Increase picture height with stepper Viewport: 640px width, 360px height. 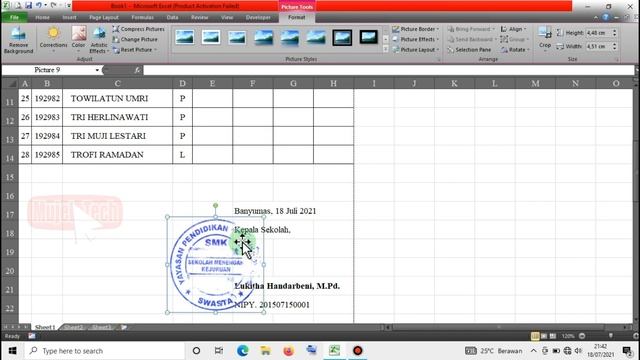[615, 31]
